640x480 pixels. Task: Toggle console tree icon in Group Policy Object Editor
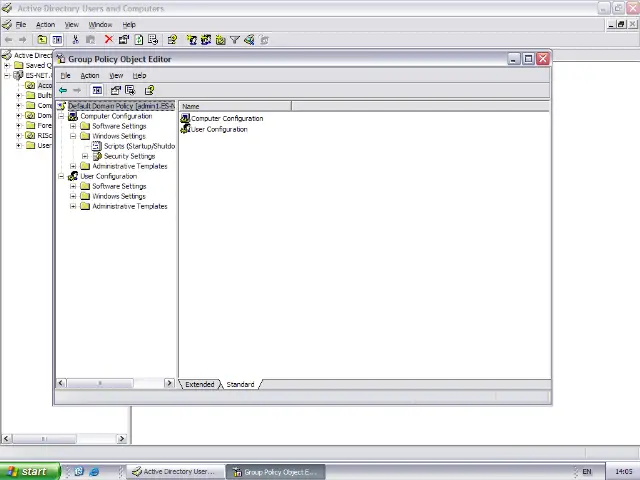[x=97, y=90]
